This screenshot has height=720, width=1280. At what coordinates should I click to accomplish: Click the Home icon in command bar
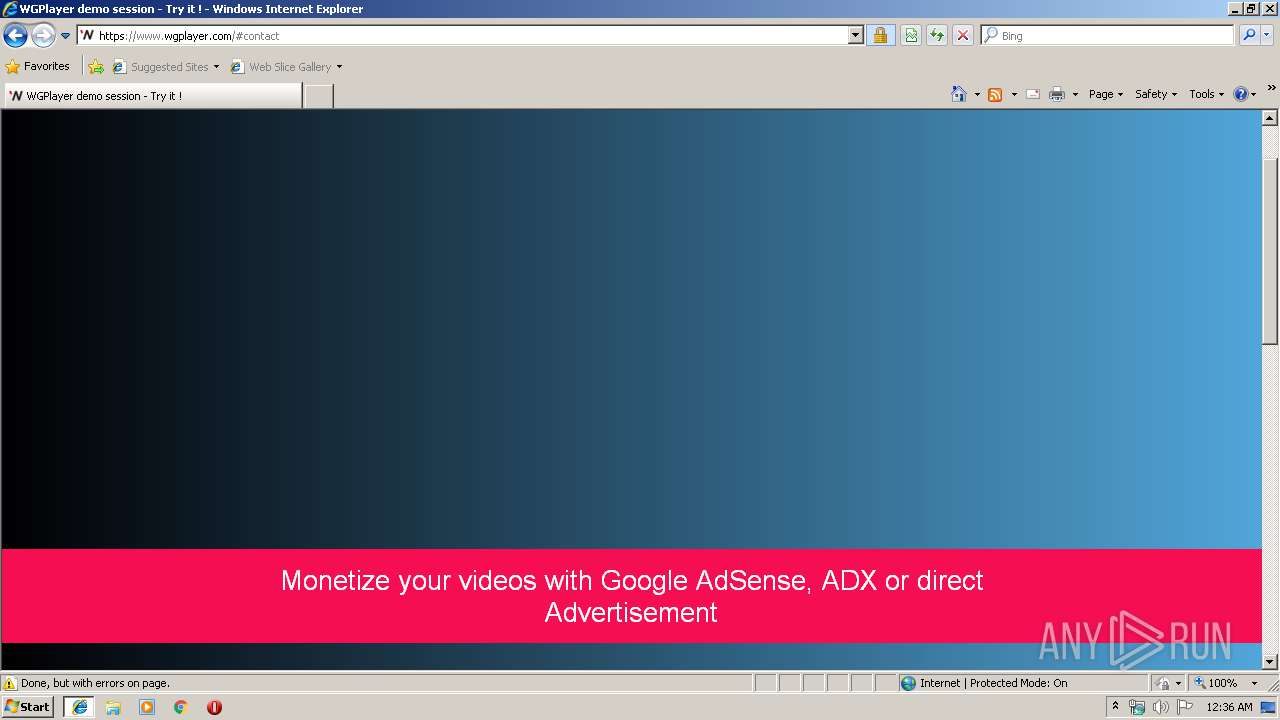[x=959, y=94]
